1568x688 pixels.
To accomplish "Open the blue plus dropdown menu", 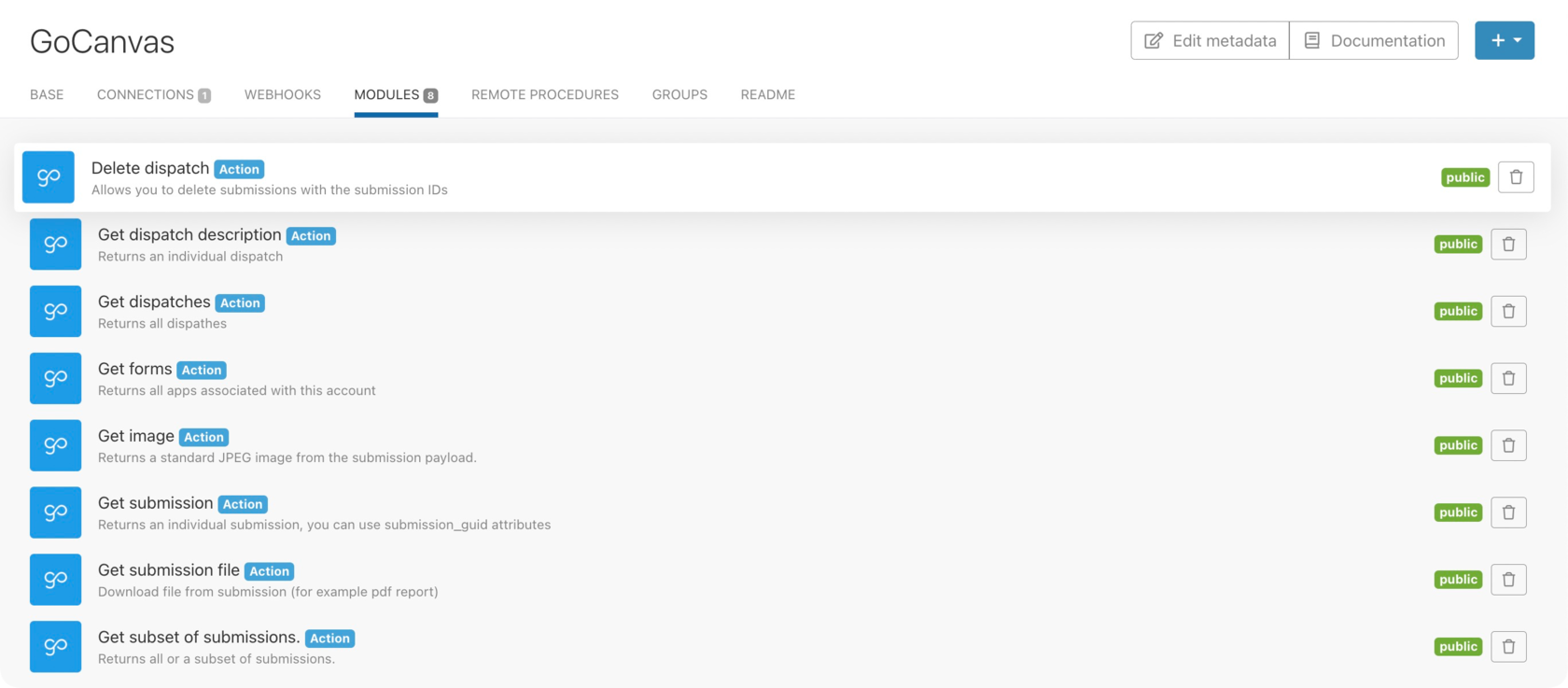I will [1504, 41].
